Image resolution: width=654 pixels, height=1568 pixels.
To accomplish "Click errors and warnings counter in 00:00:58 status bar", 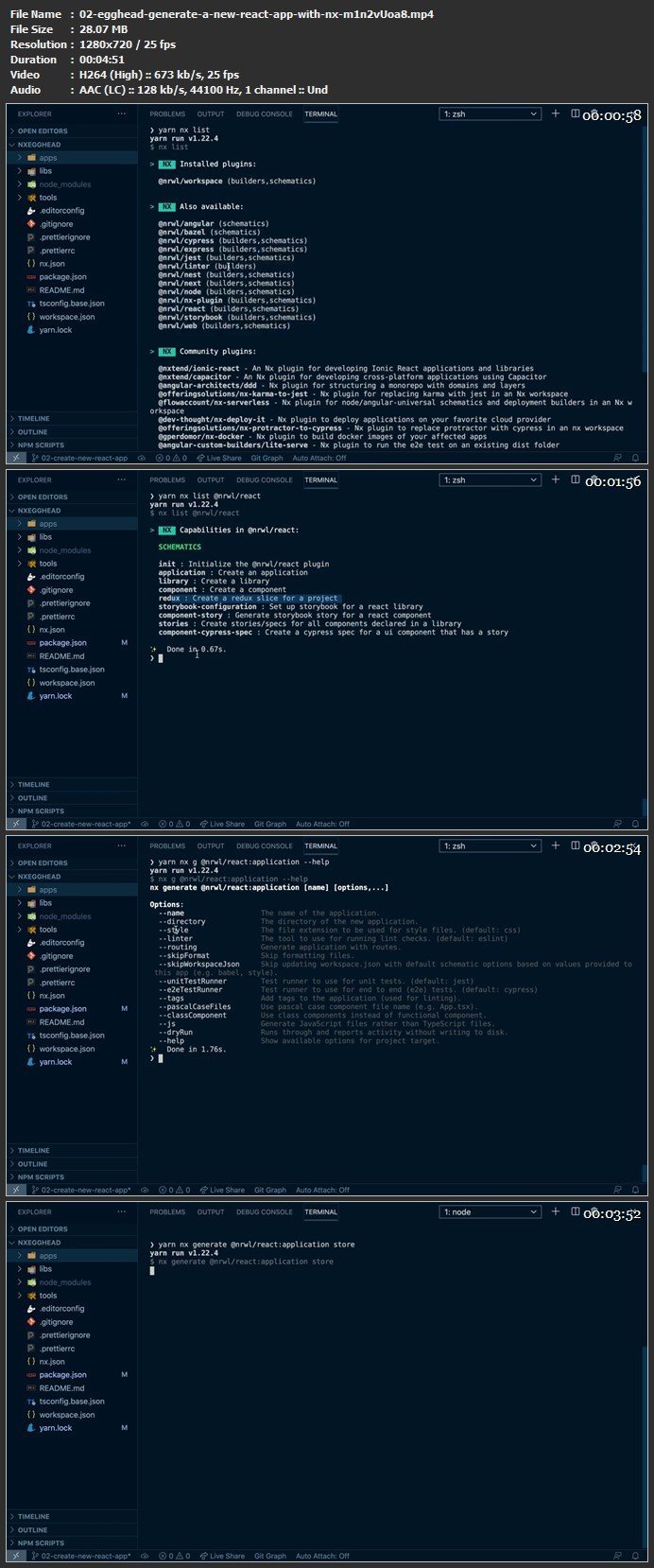I will coord(172,458).
